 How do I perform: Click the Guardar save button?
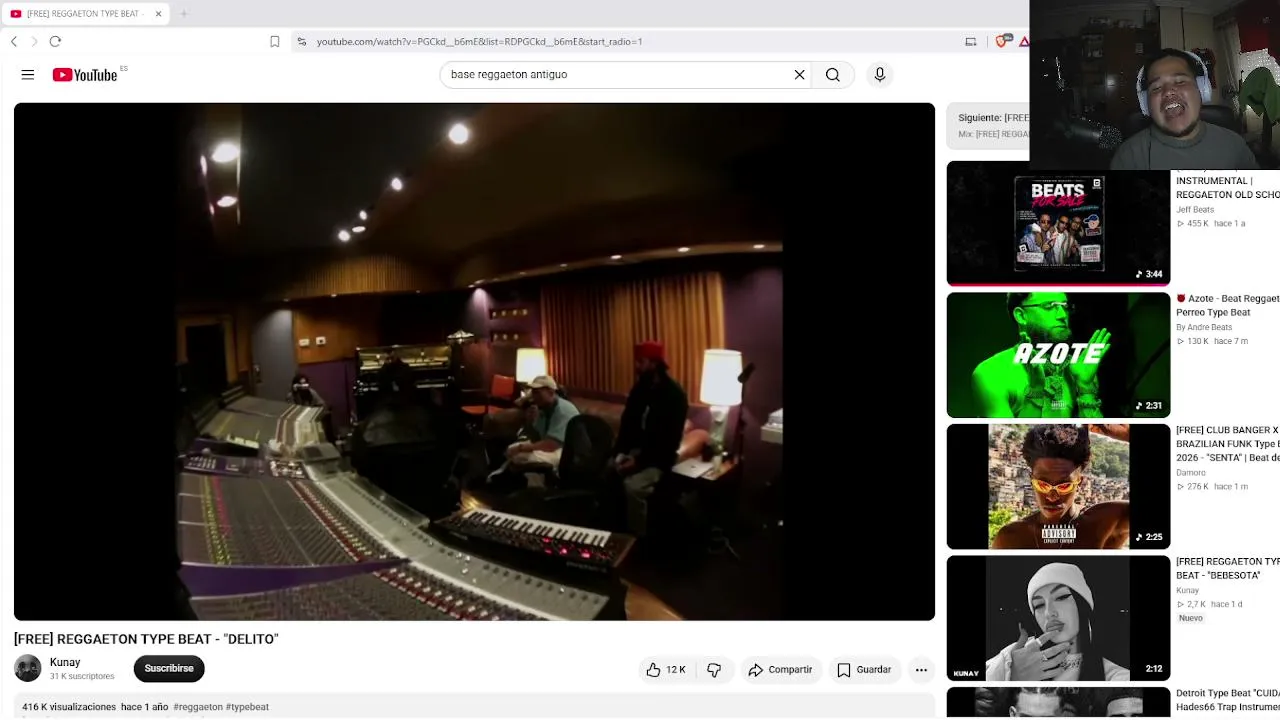click(x=864, y=670)
